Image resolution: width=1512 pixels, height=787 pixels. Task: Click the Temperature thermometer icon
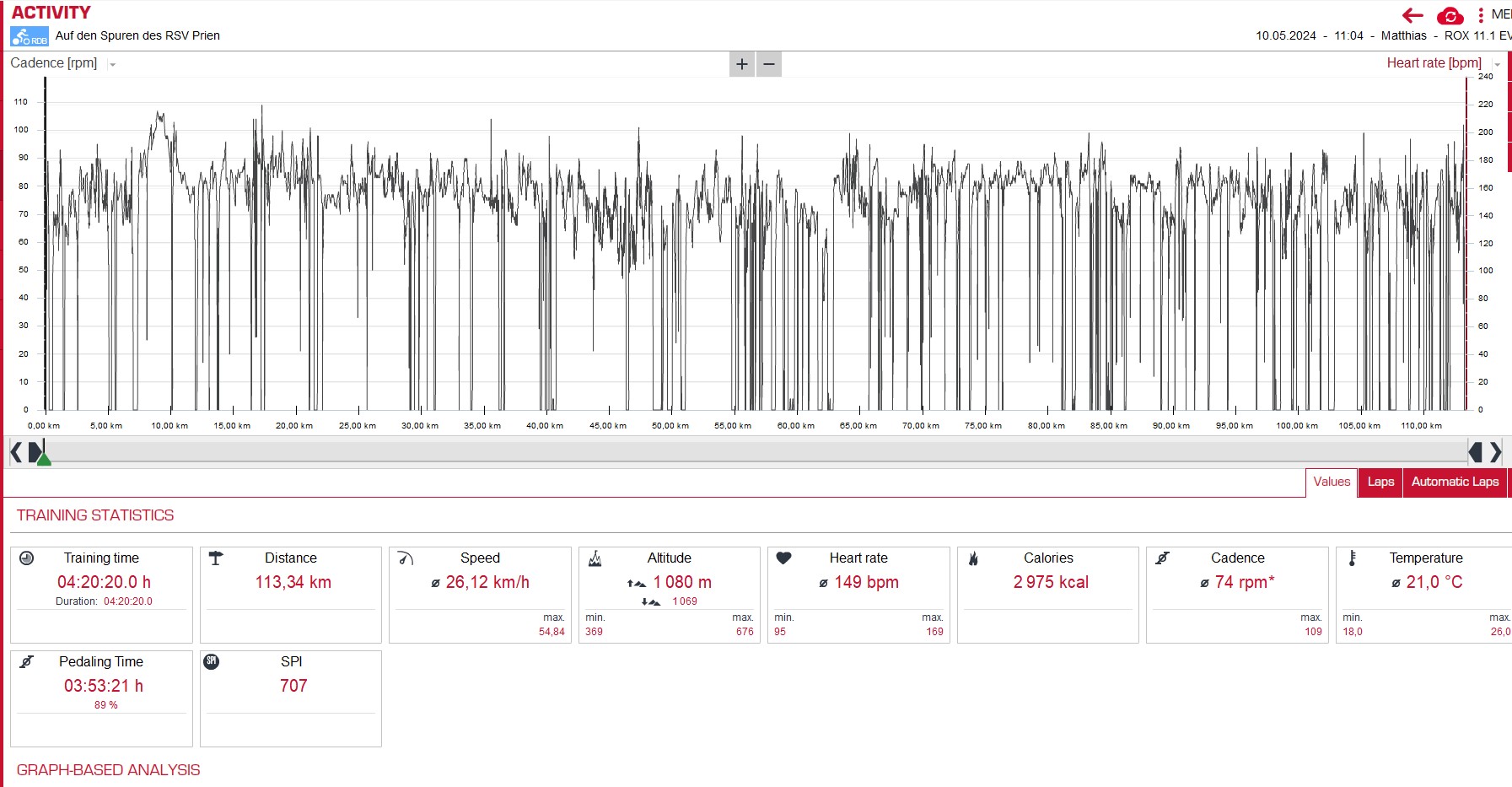tap(1352, 558)
